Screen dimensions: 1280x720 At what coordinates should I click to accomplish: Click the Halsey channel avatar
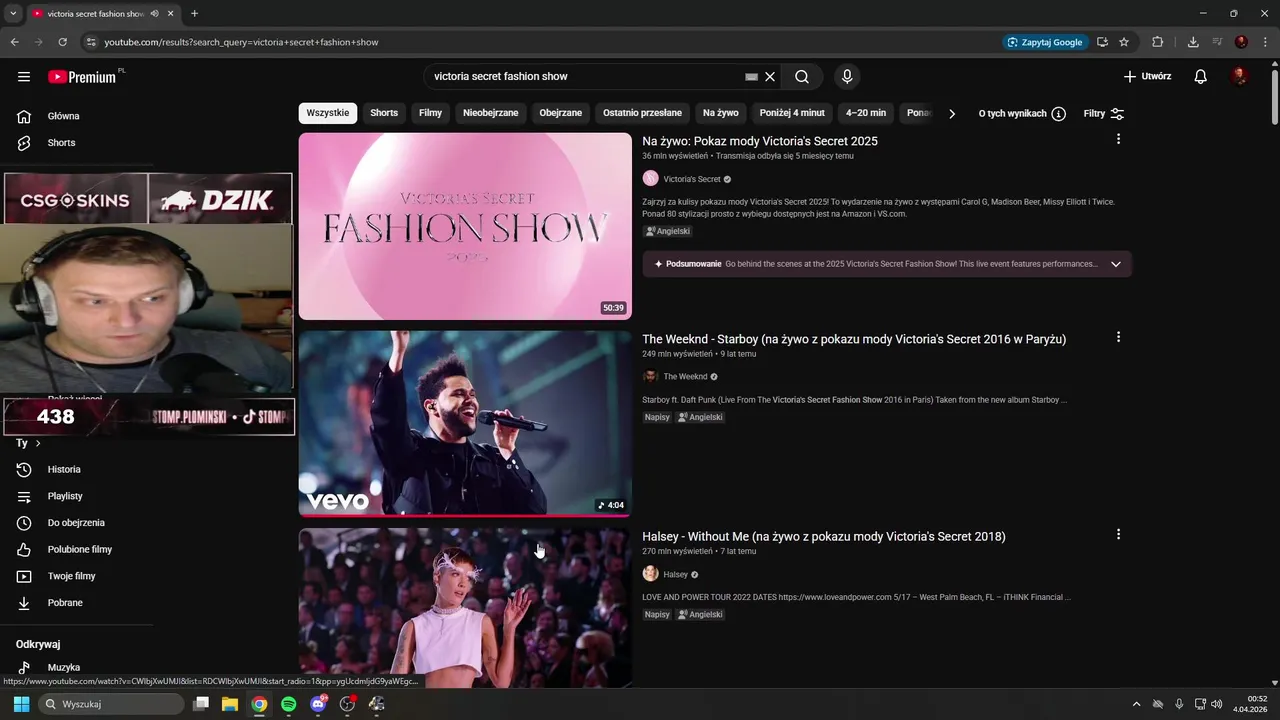pos(650,574)
